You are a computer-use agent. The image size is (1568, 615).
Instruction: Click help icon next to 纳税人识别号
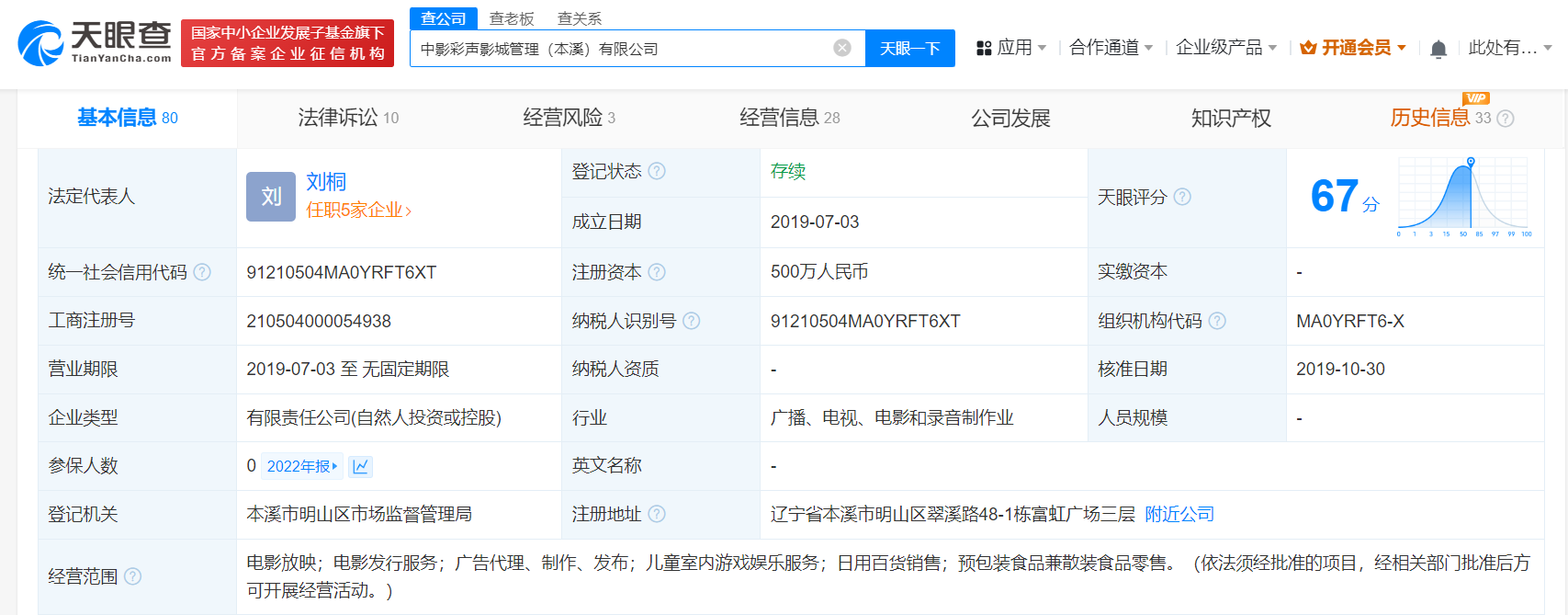[692, 321]
